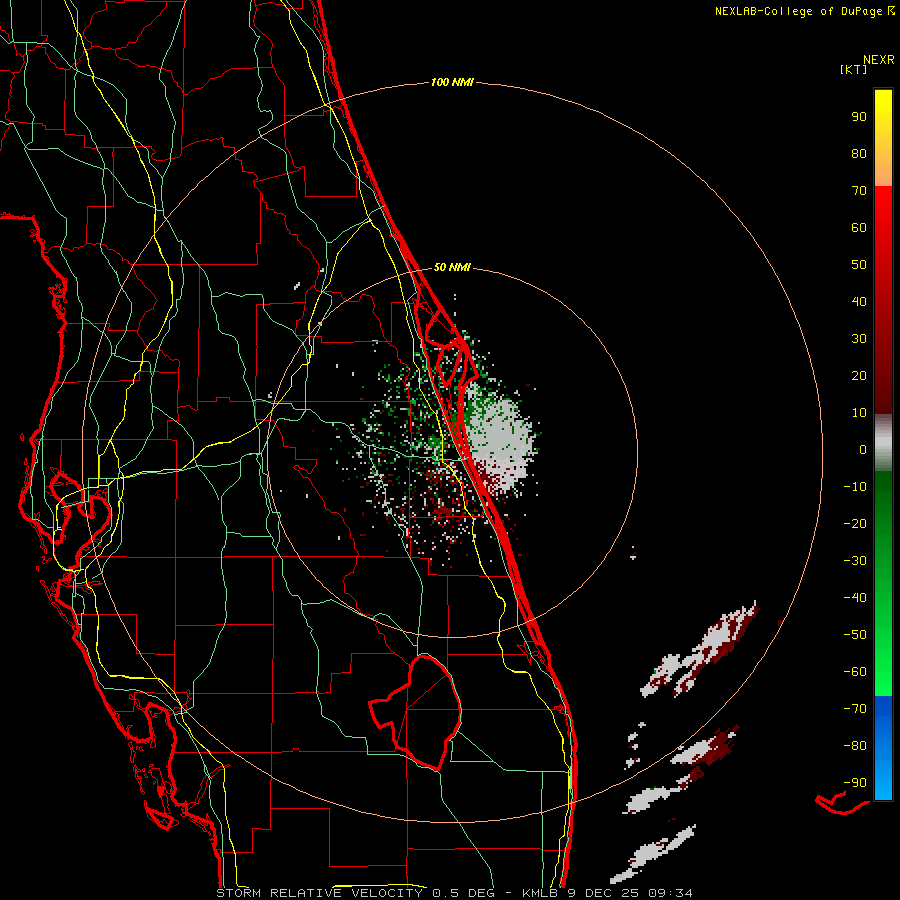Pick the light blue band ending the color bar
The image size is (900, 900).
[883, 781]
